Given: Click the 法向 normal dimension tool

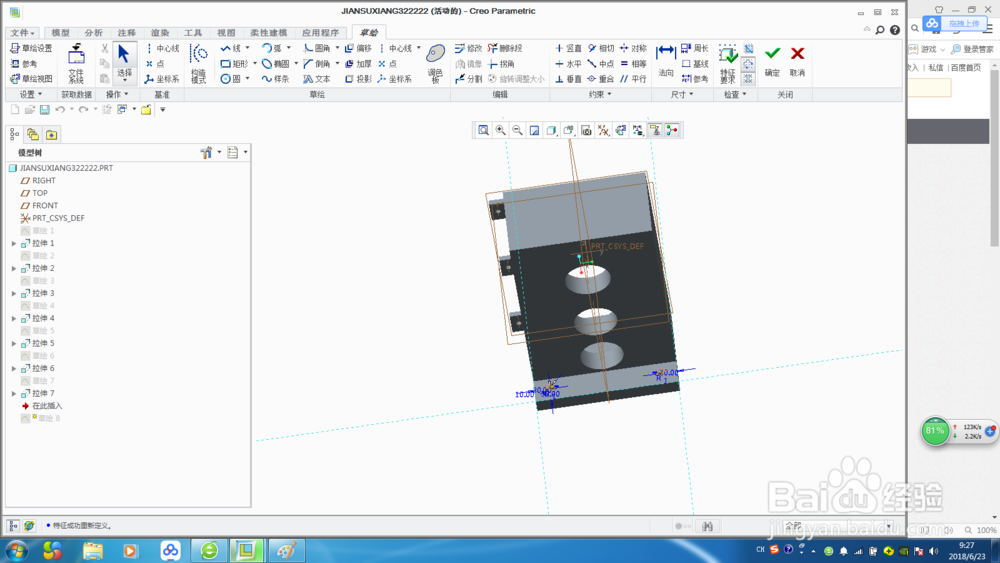Looking at the screenshot, I should coord(666,61).
